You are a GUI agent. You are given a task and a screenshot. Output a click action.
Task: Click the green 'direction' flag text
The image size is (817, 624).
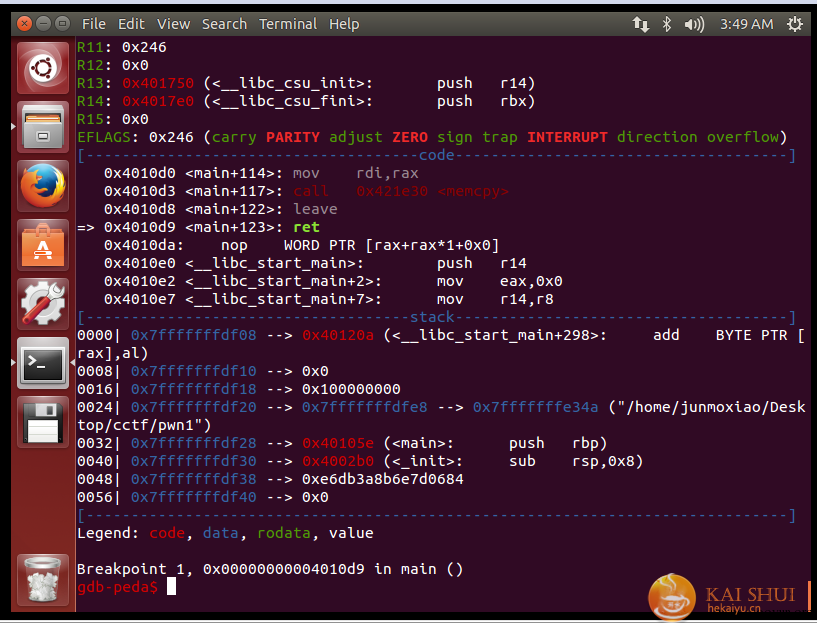pos(657,137)
